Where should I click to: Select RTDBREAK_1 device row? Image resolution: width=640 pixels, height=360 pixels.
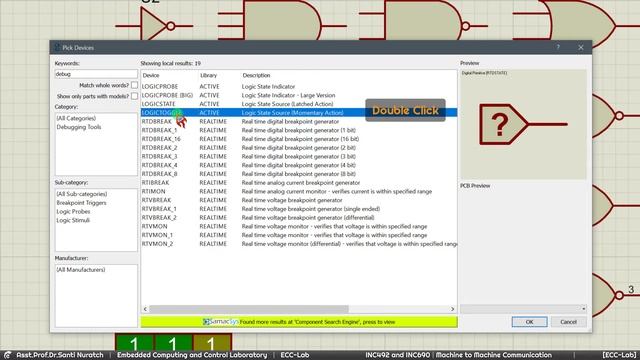(299, 130)
